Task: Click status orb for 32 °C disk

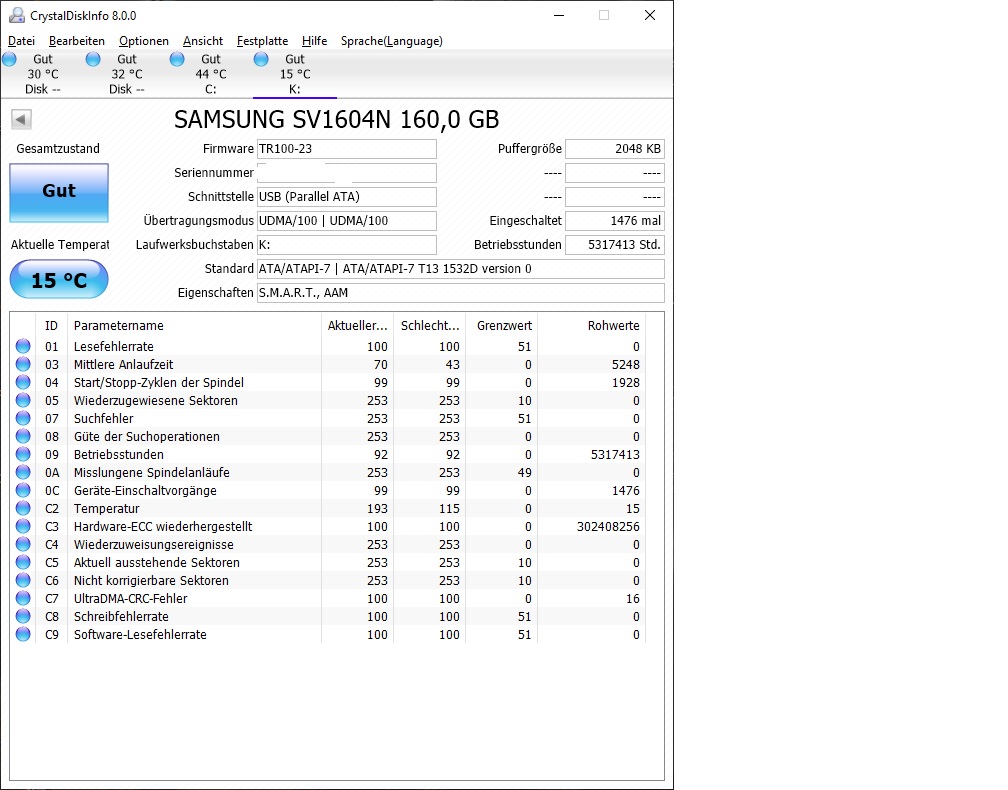Action: pyautogui.click(x=93, y=59)
